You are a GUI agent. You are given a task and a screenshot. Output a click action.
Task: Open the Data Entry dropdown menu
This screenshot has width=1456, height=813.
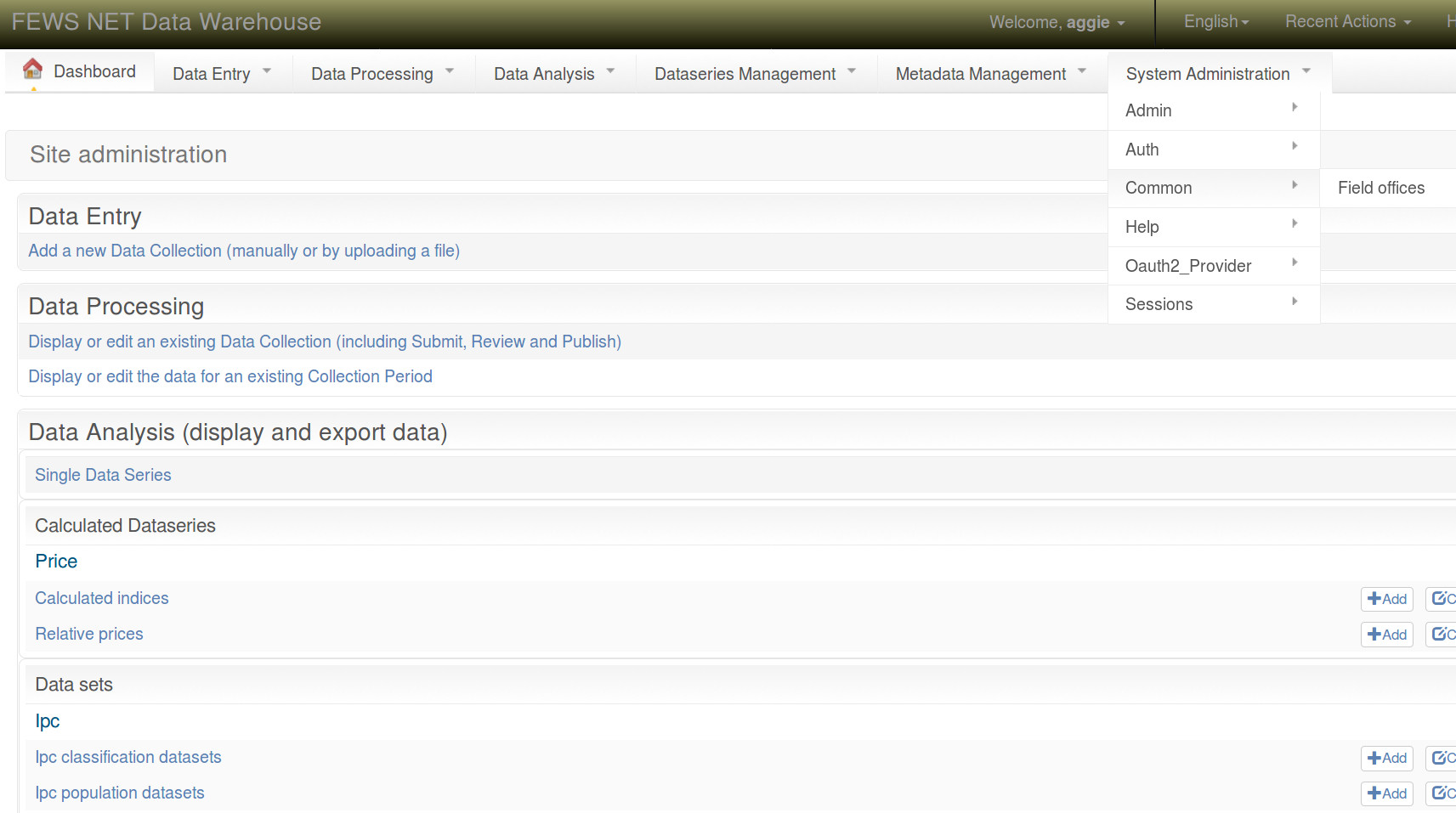pos(221,74)
